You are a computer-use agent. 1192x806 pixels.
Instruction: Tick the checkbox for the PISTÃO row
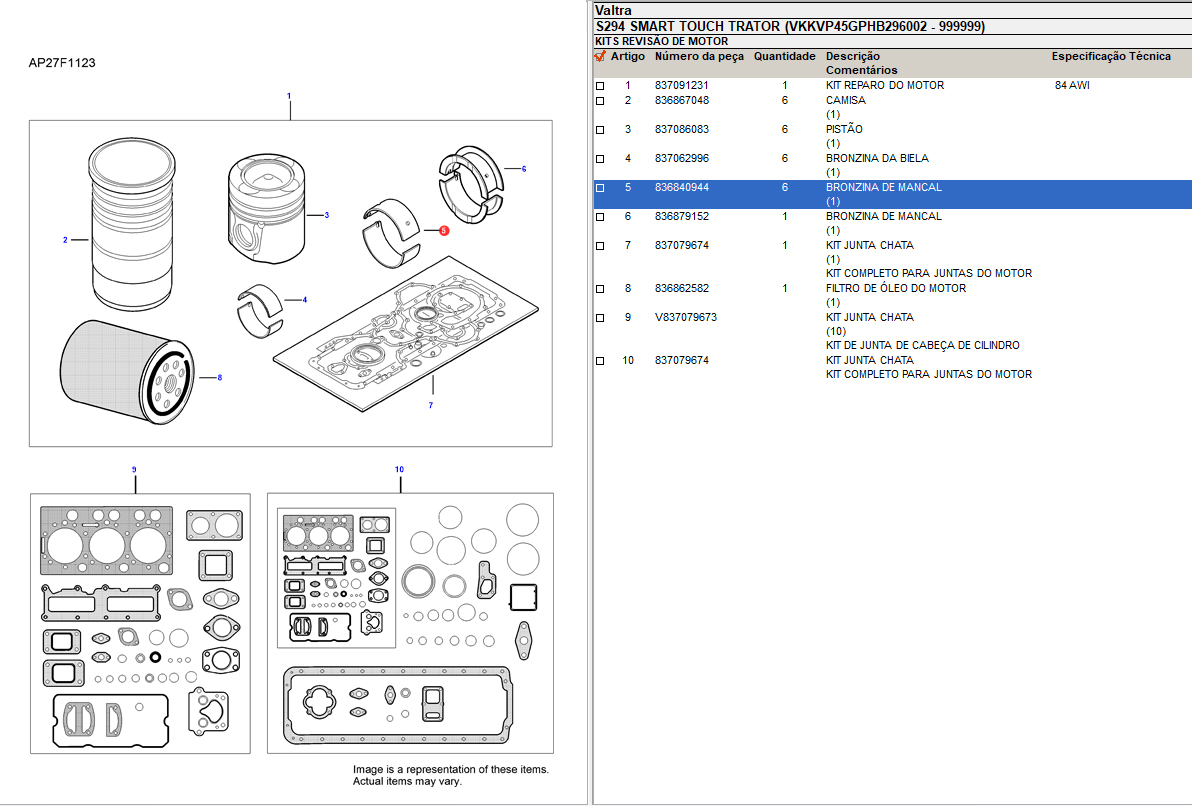[600, 130]
